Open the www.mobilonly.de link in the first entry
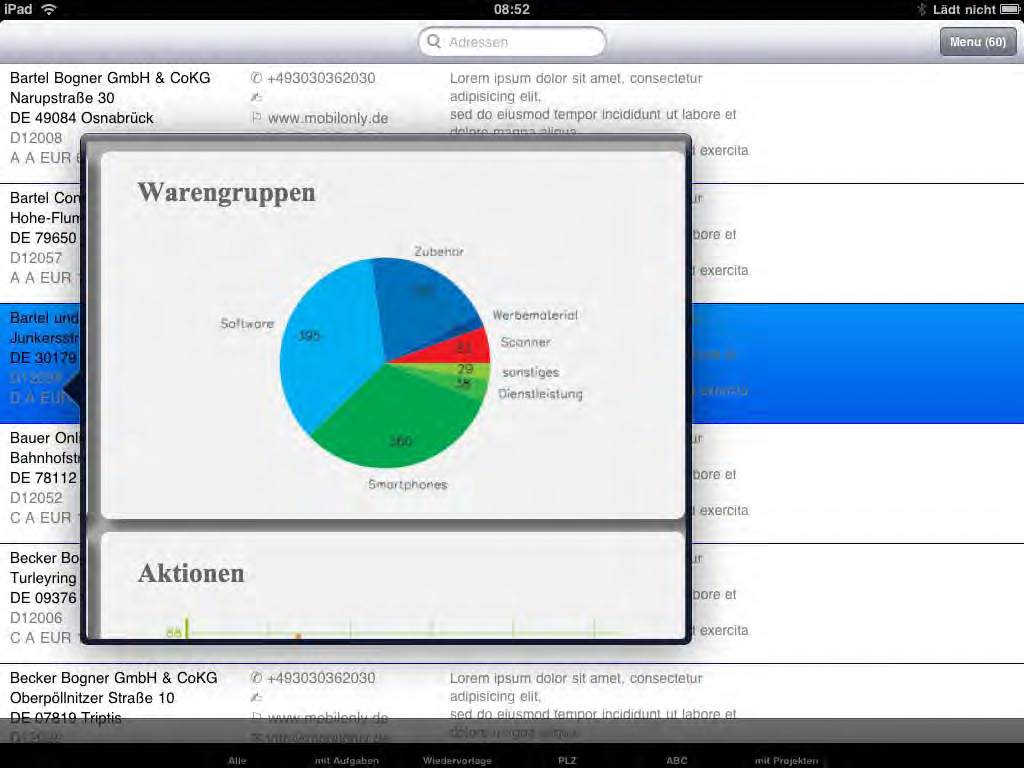The height and width of the screenshot is (768, 1024). point(327,118)
